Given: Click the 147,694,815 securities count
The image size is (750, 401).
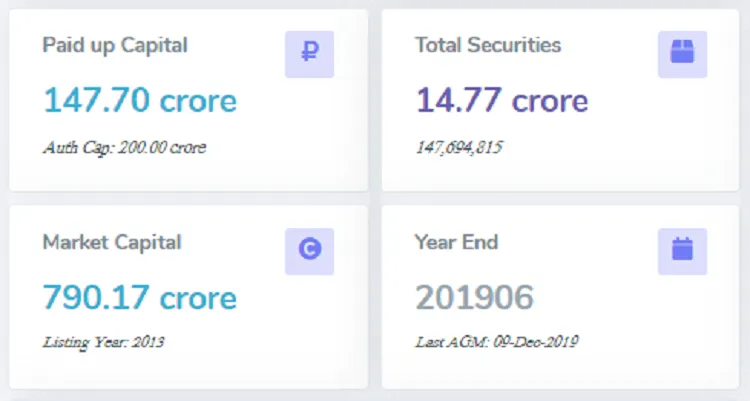Looking at the screenshot, I should (x=459, y=147).
